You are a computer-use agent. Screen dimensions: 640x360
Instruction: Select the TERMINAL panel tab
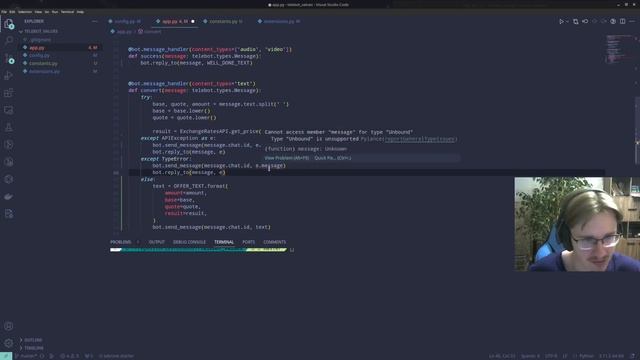pyautogui.click(x=224, y=242)
